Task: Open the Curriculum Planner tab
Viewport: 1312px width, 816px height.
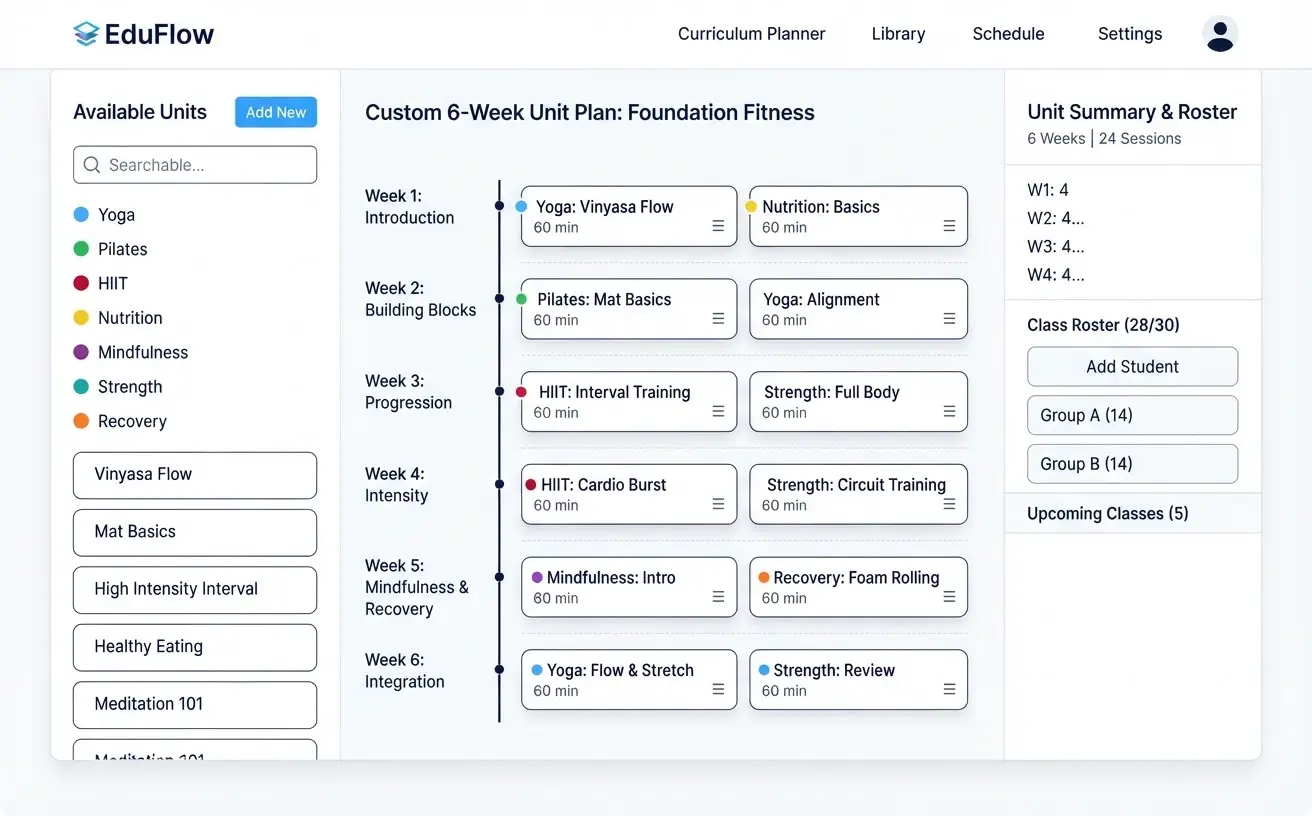Action: [752, 34]
